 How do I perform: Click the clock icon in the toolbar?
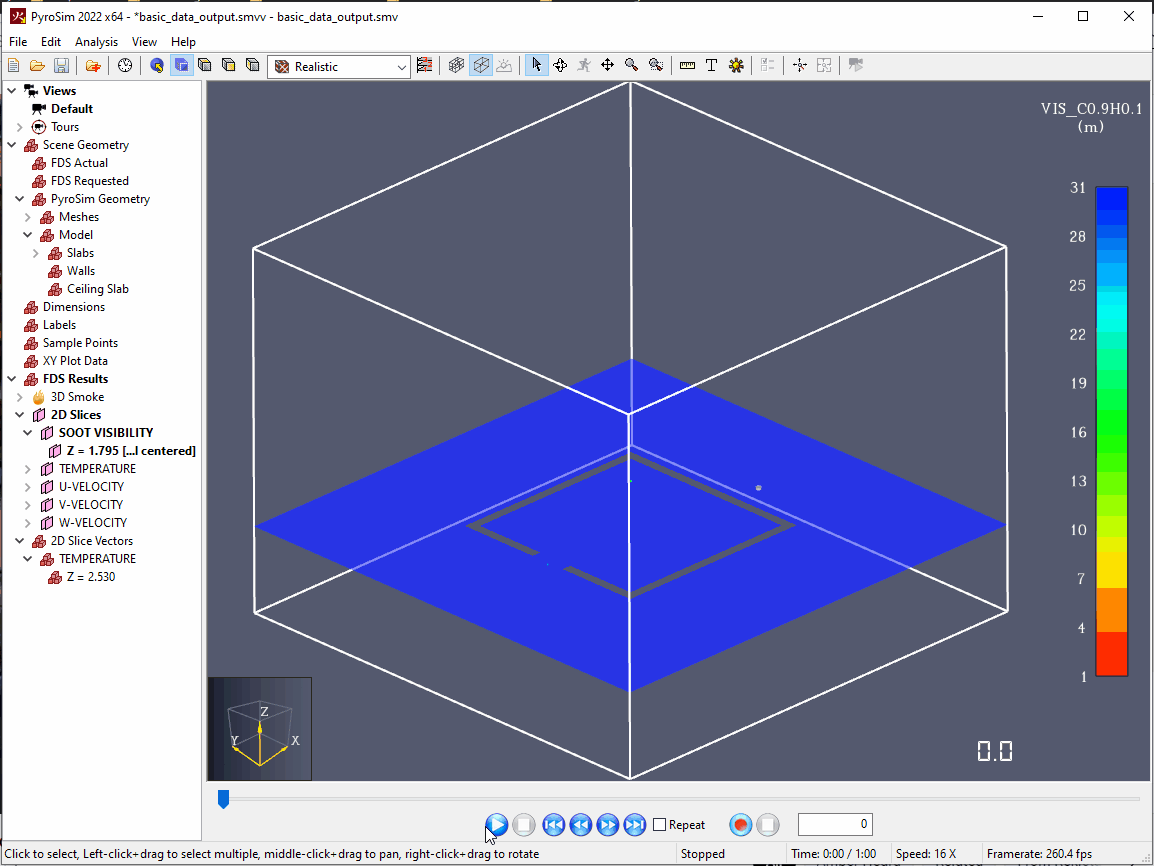[x=125, y=65]
